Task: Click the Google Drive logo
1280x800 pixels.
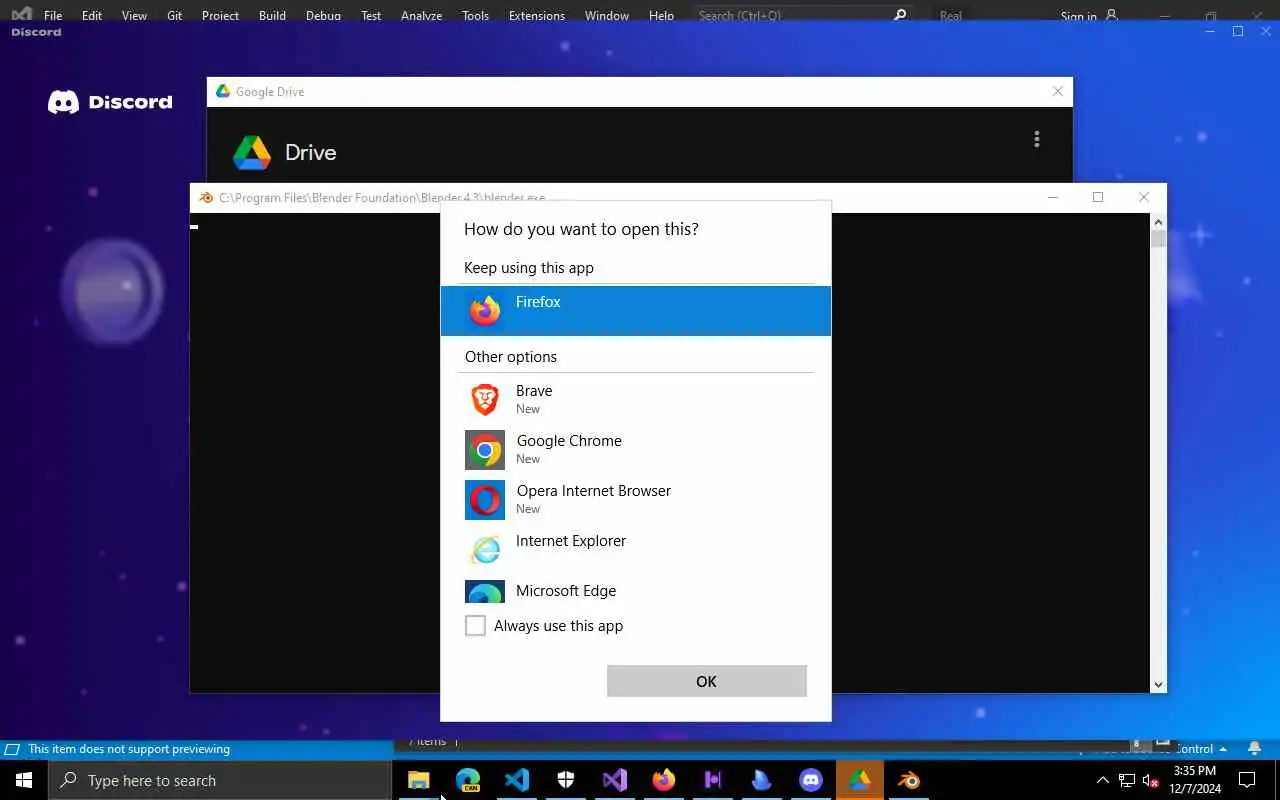Action: [x=252, y=152]
